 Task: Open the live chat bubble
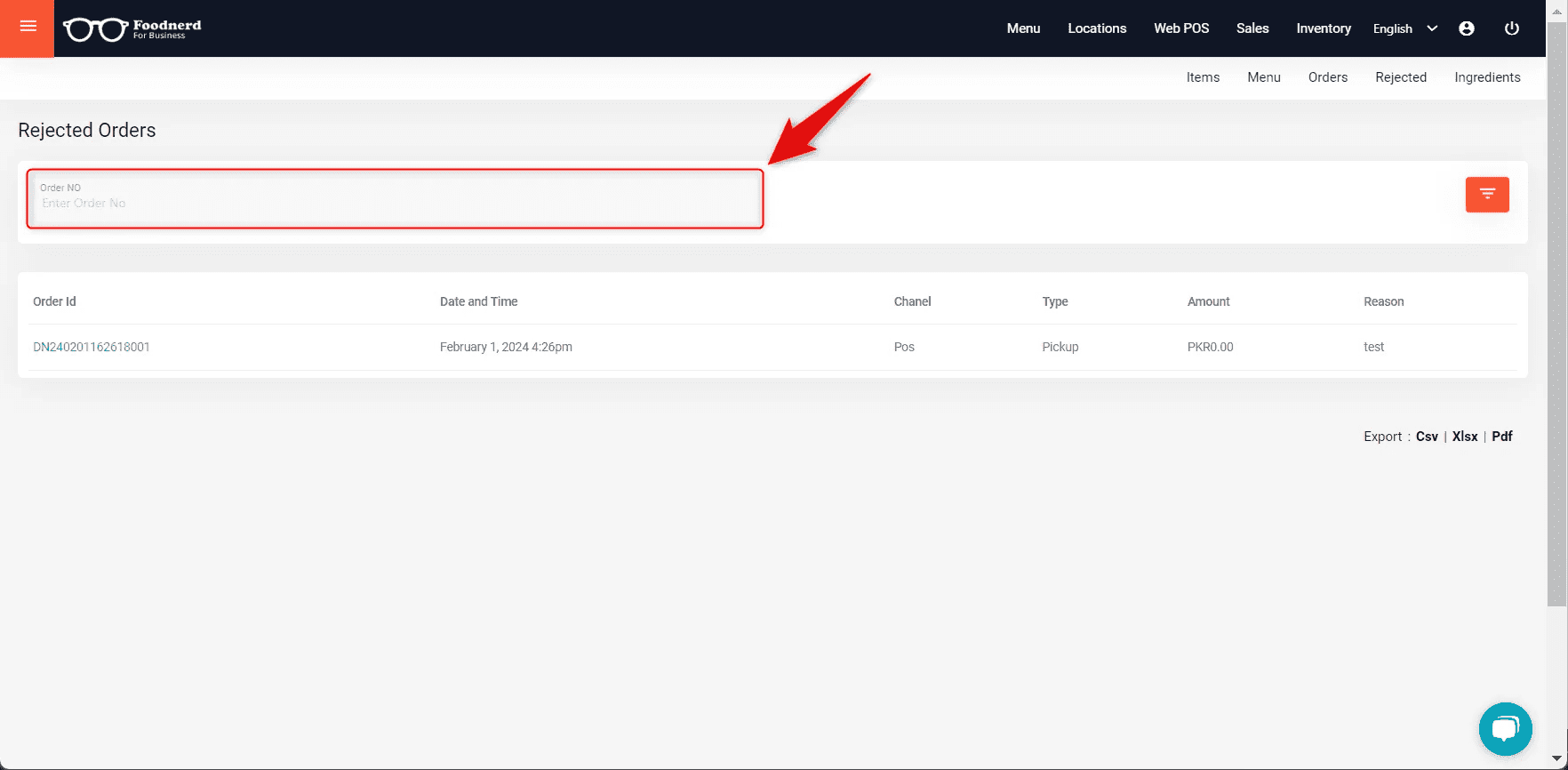coord(1505,729)
